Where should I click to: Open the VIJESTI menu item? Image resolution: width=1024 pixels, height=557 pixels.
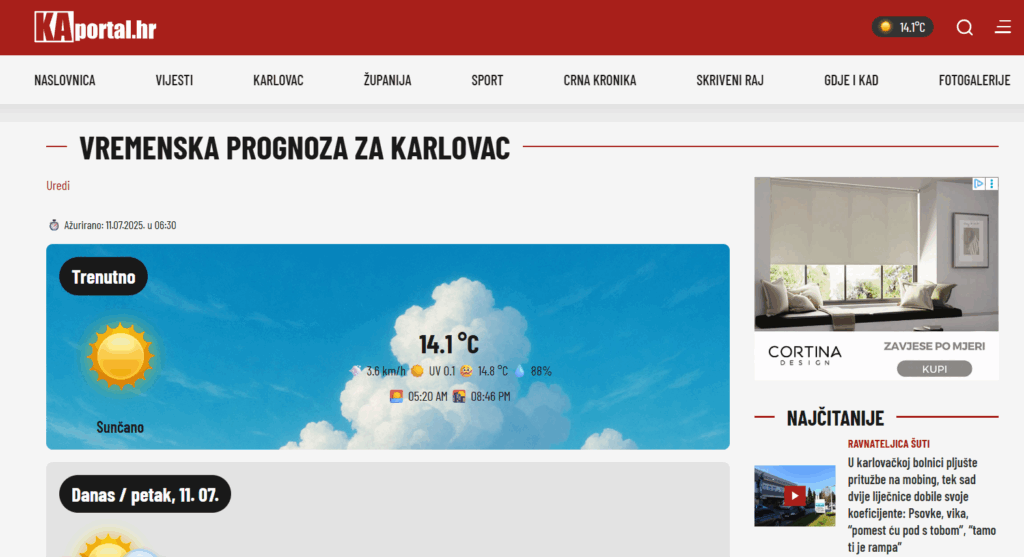pyautogui.click(x=174, y=80)
